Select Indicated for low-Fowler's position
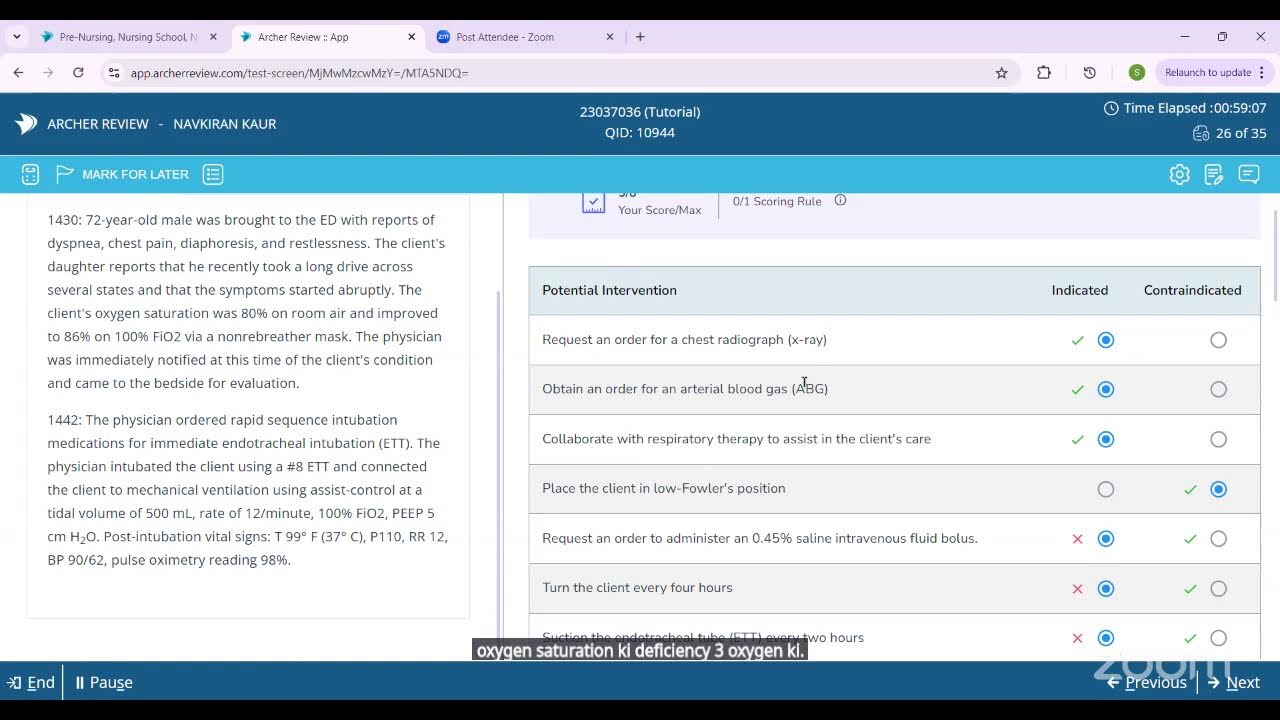 pyautogui.click(x=1105, y=489)
